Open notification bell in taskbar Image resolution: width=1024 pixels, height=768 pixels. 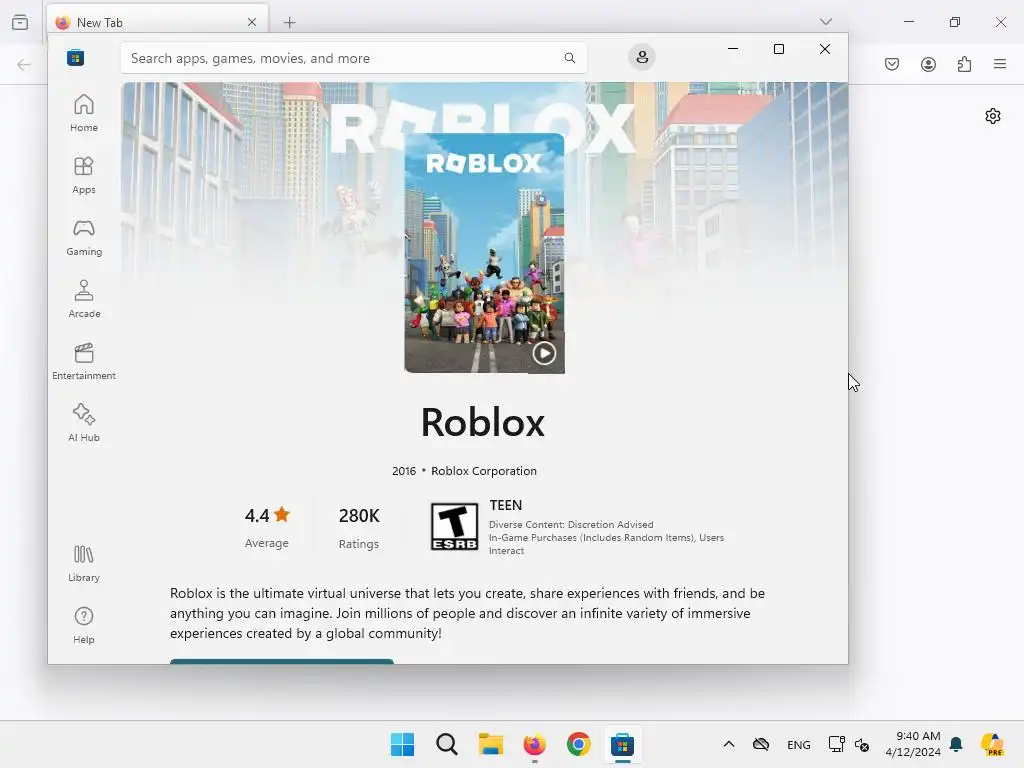tap(956, 744)
